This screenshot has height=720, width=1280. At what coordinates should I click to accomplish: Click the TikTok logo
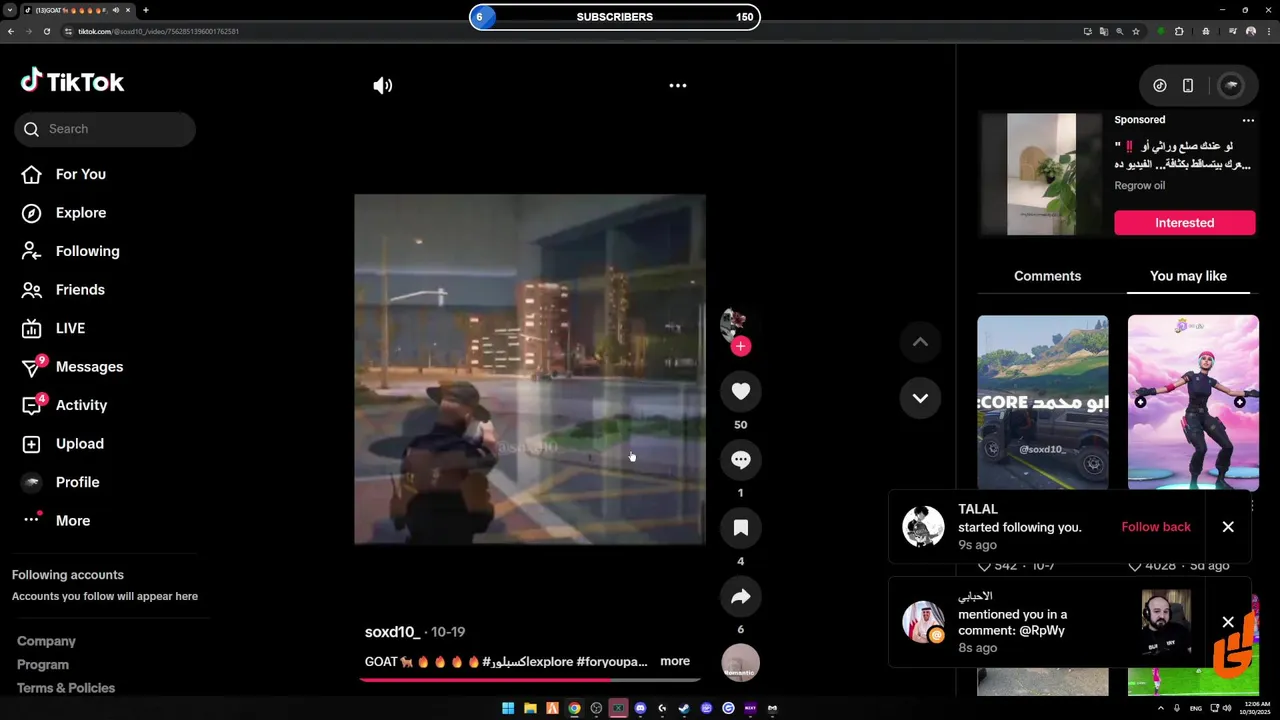click(x=72, y=81)
